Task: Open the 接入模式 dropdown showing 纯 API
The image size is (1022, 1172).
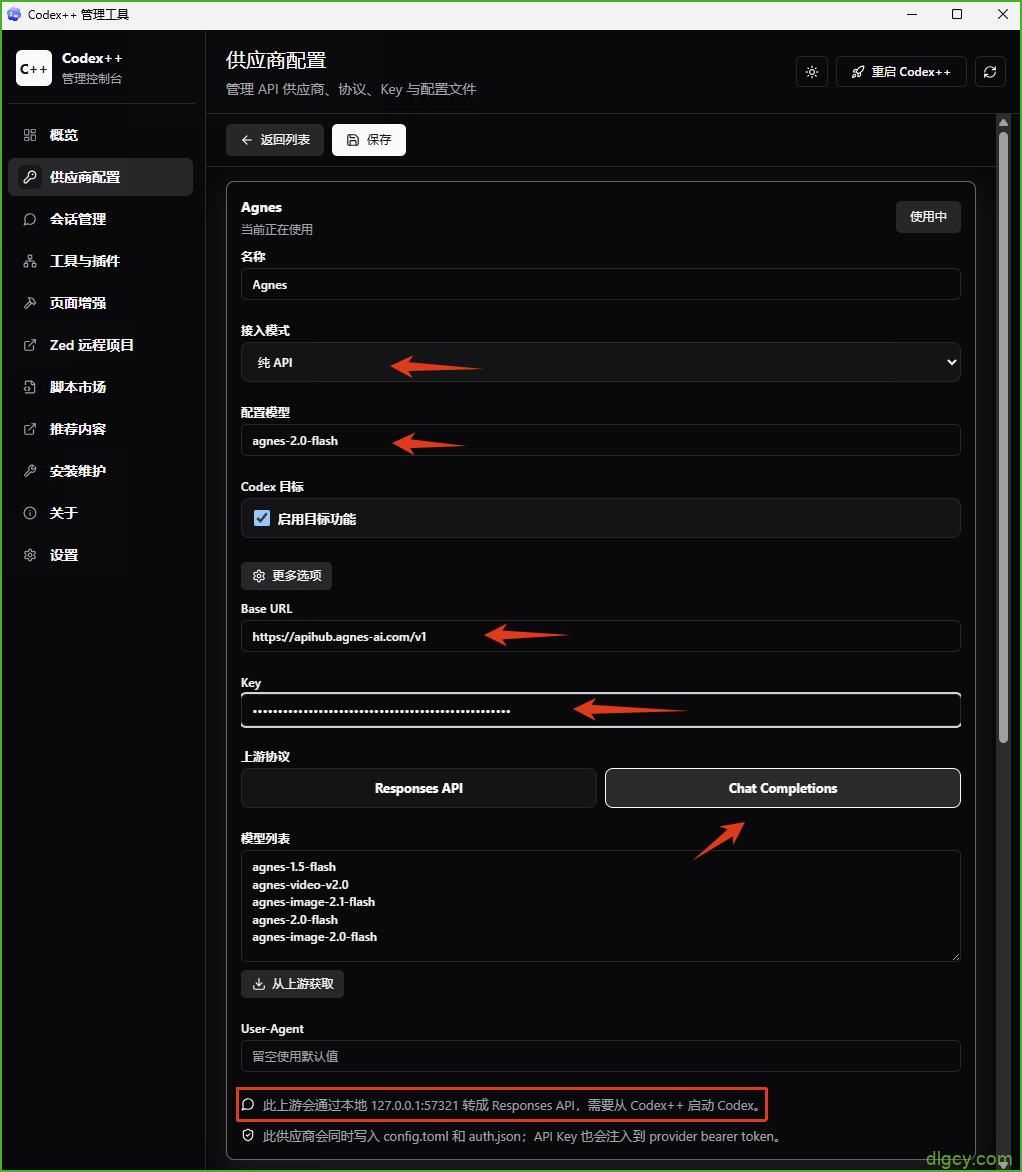Action: (x=600, y=363)
